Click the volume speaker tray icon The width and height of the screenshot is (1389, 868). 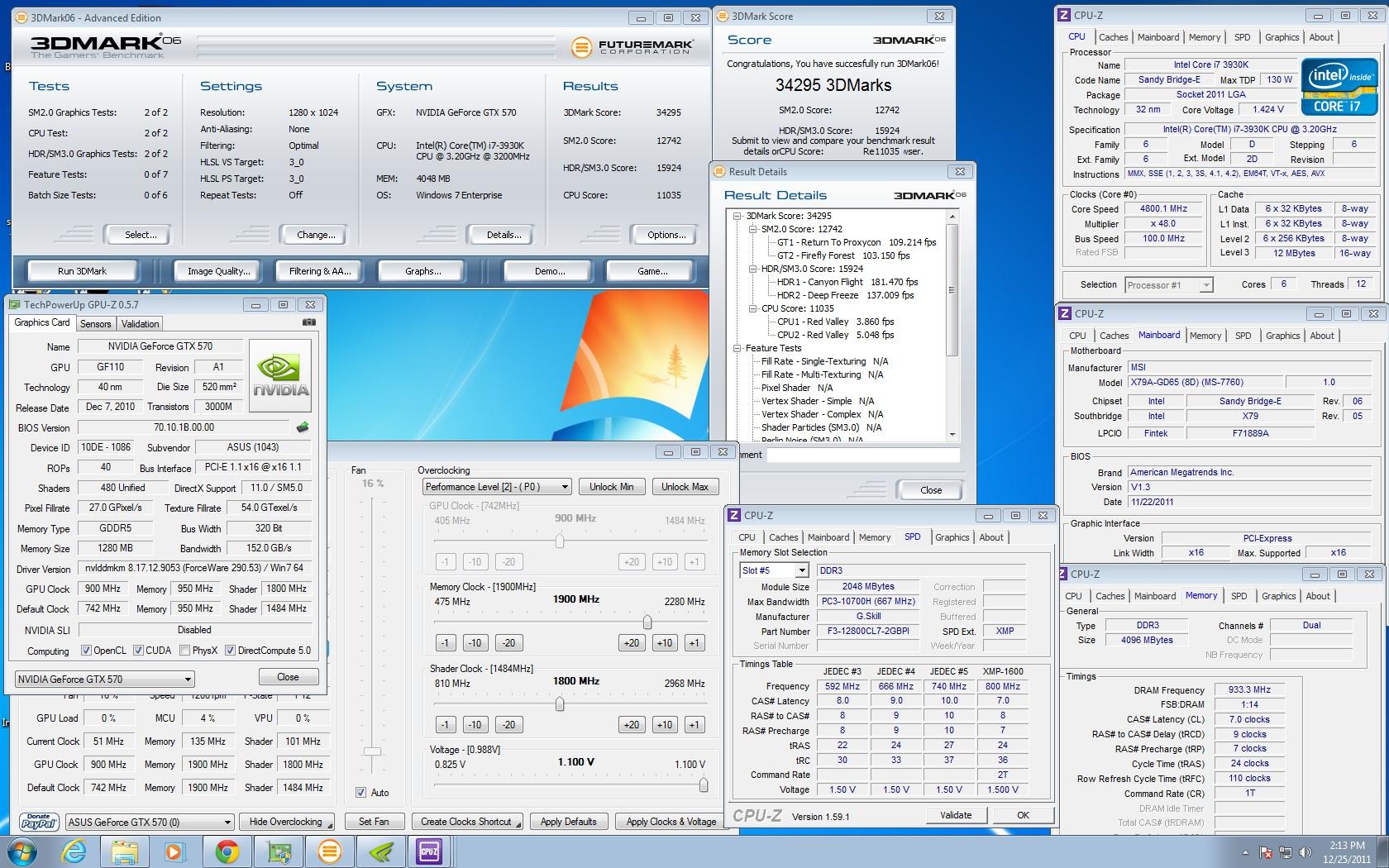(1305, 852)
